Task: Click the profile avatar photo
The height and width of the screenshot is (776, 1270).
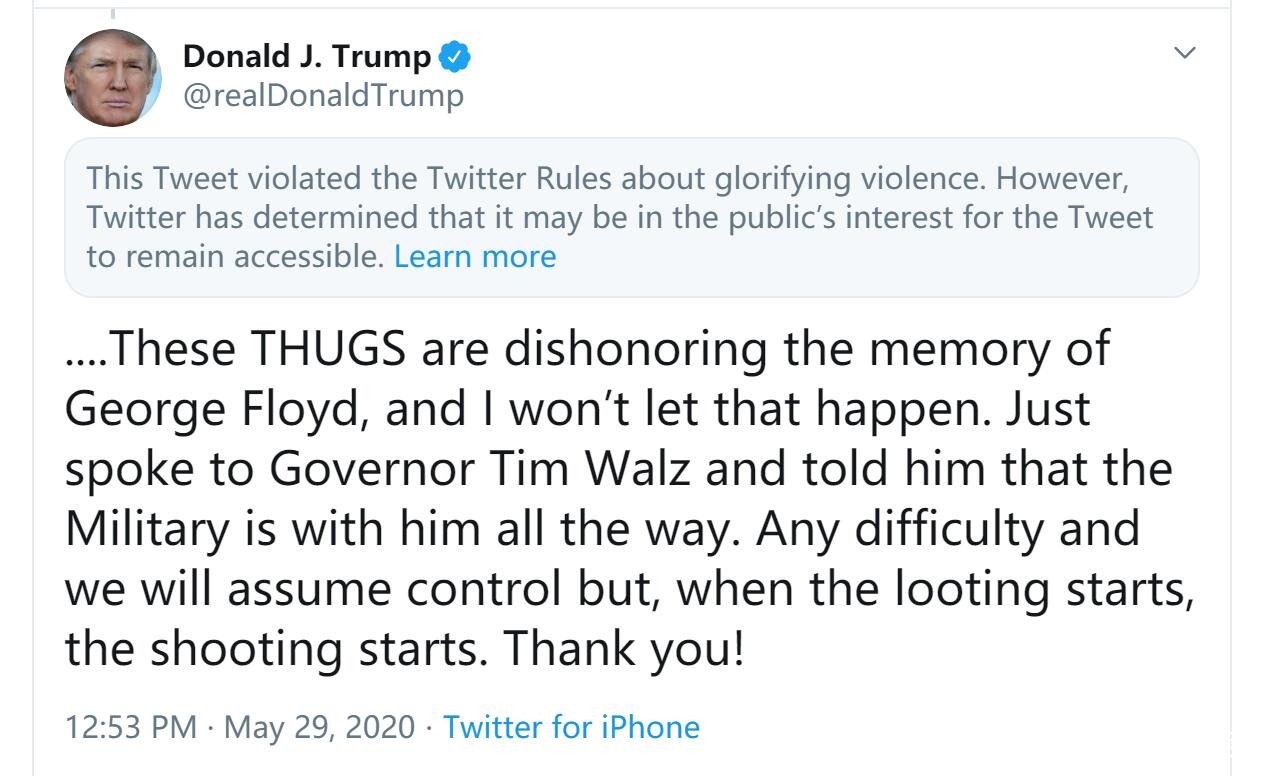Action: pos(112,77)
